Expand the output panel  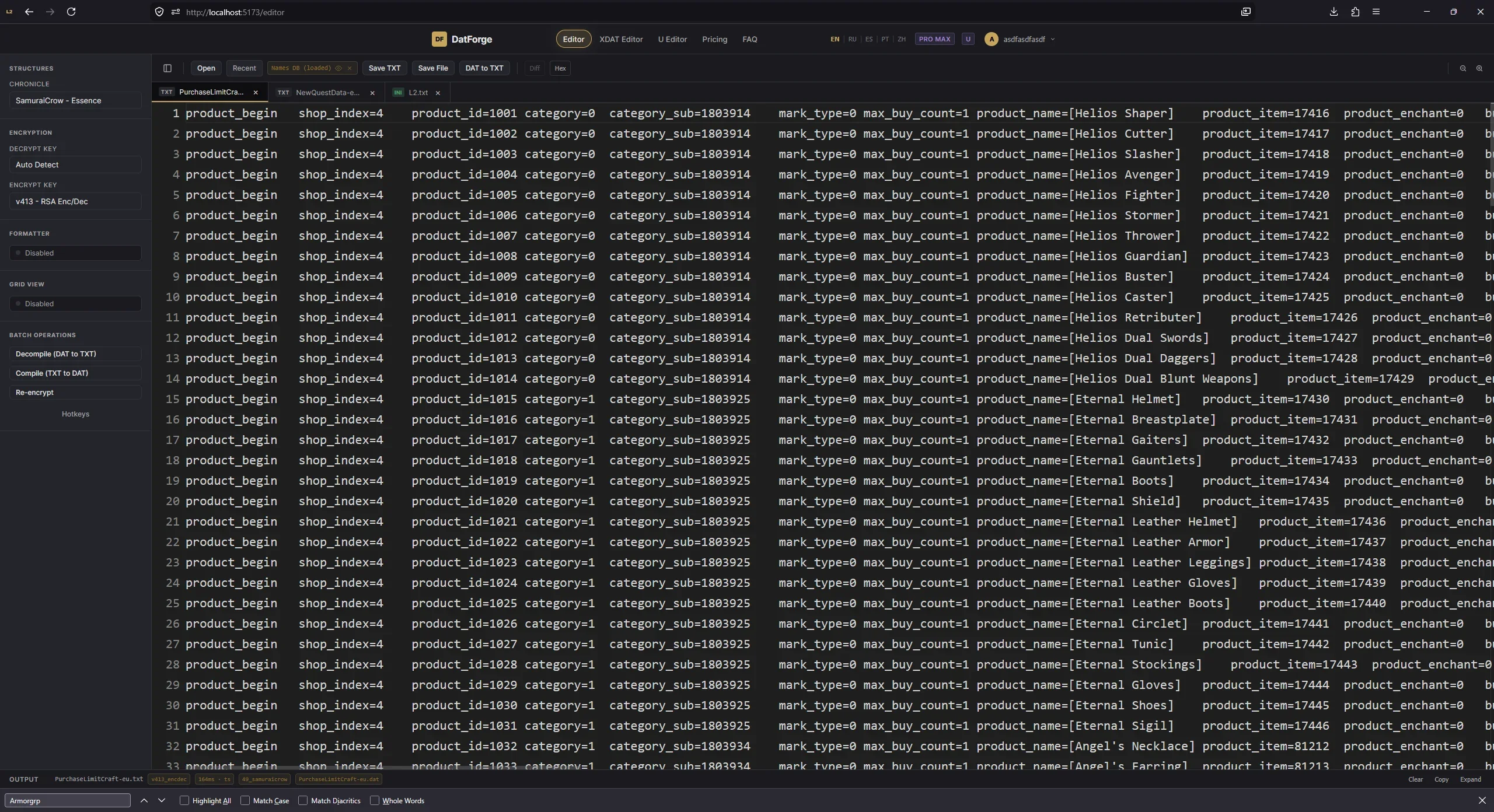(1470, 779)
